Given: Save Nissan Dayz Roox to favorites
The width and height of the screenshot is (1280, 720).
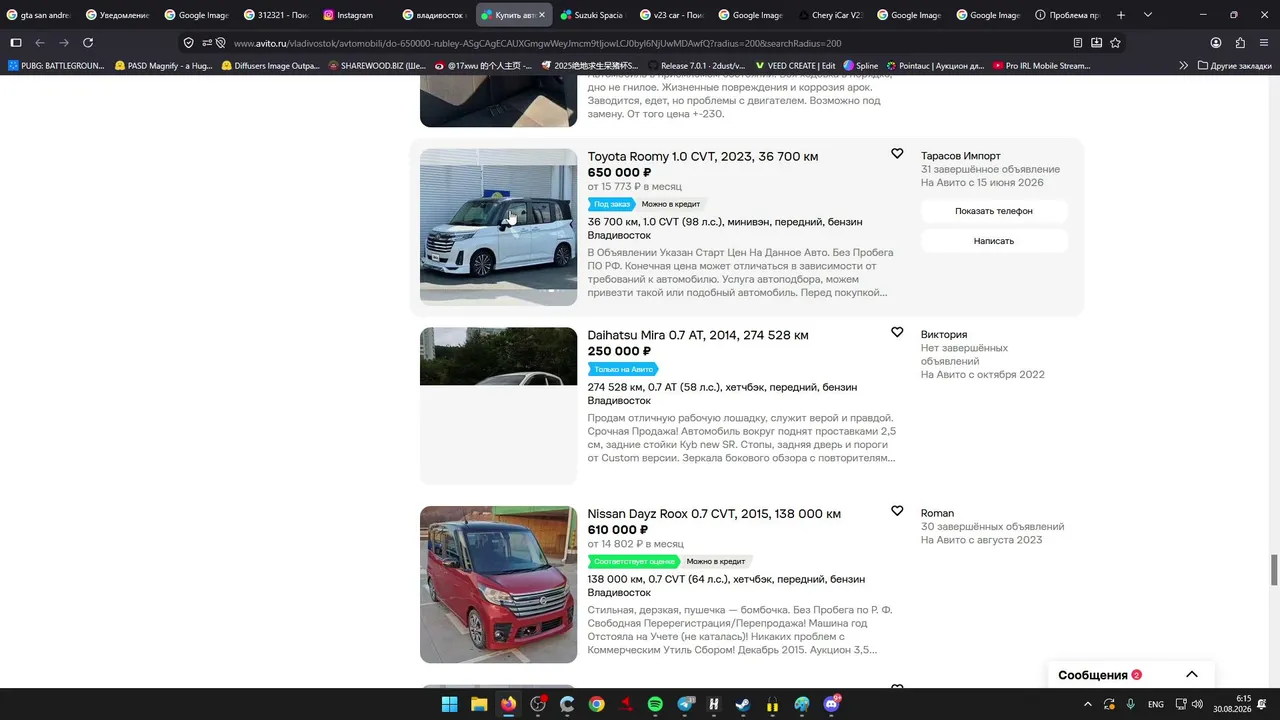Looking at the screenshot, I should tap(897, 511).
